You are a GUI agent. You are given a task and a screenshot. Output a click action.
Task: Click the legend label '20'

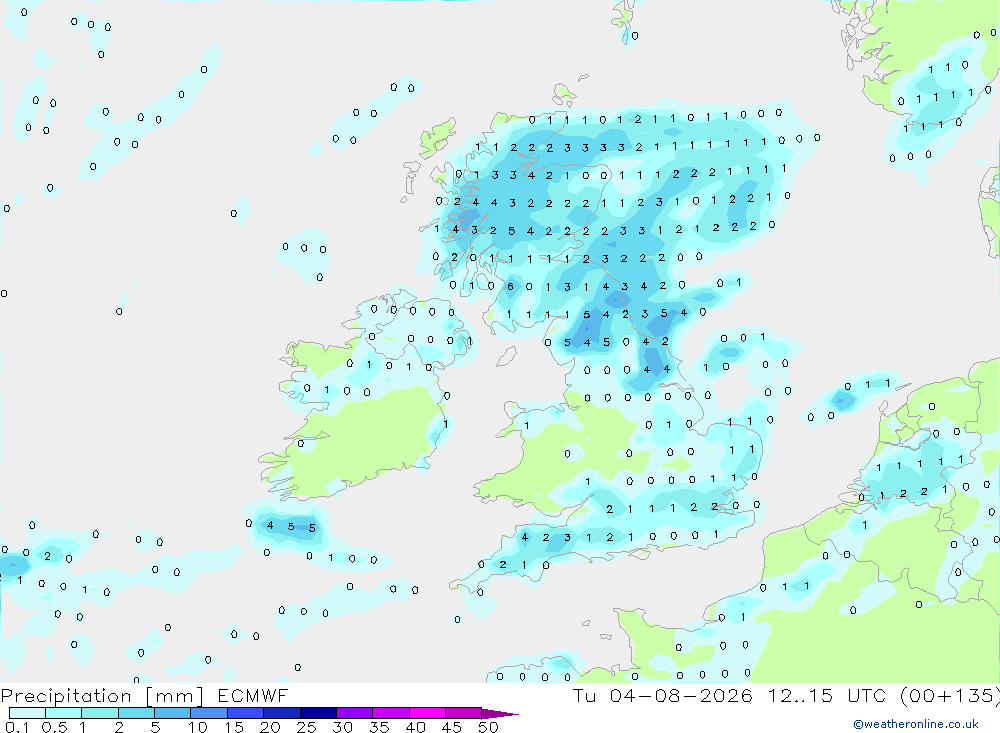coord(270,727)
